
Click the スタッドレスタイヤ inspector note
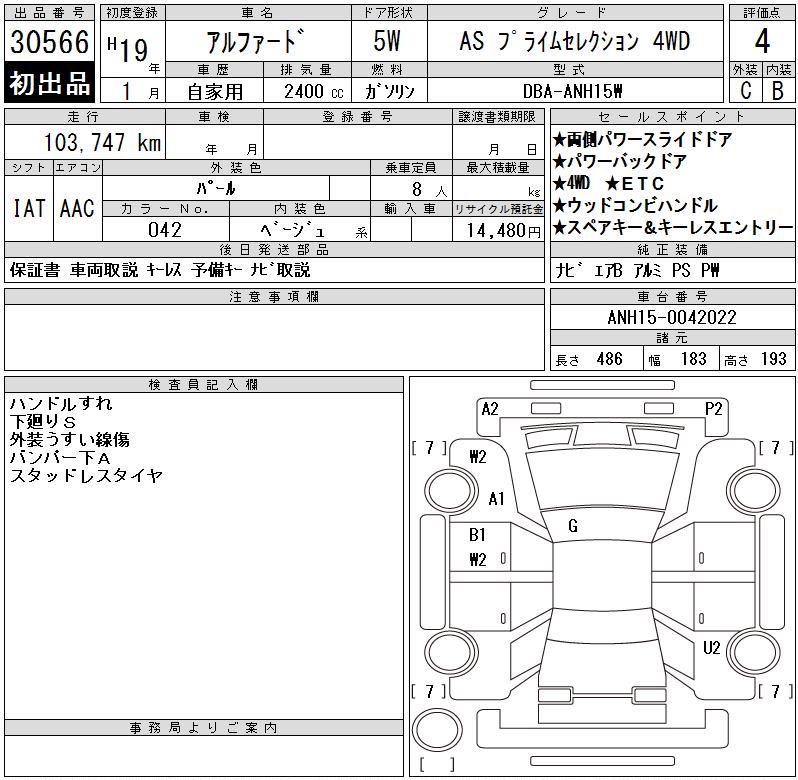86,476
